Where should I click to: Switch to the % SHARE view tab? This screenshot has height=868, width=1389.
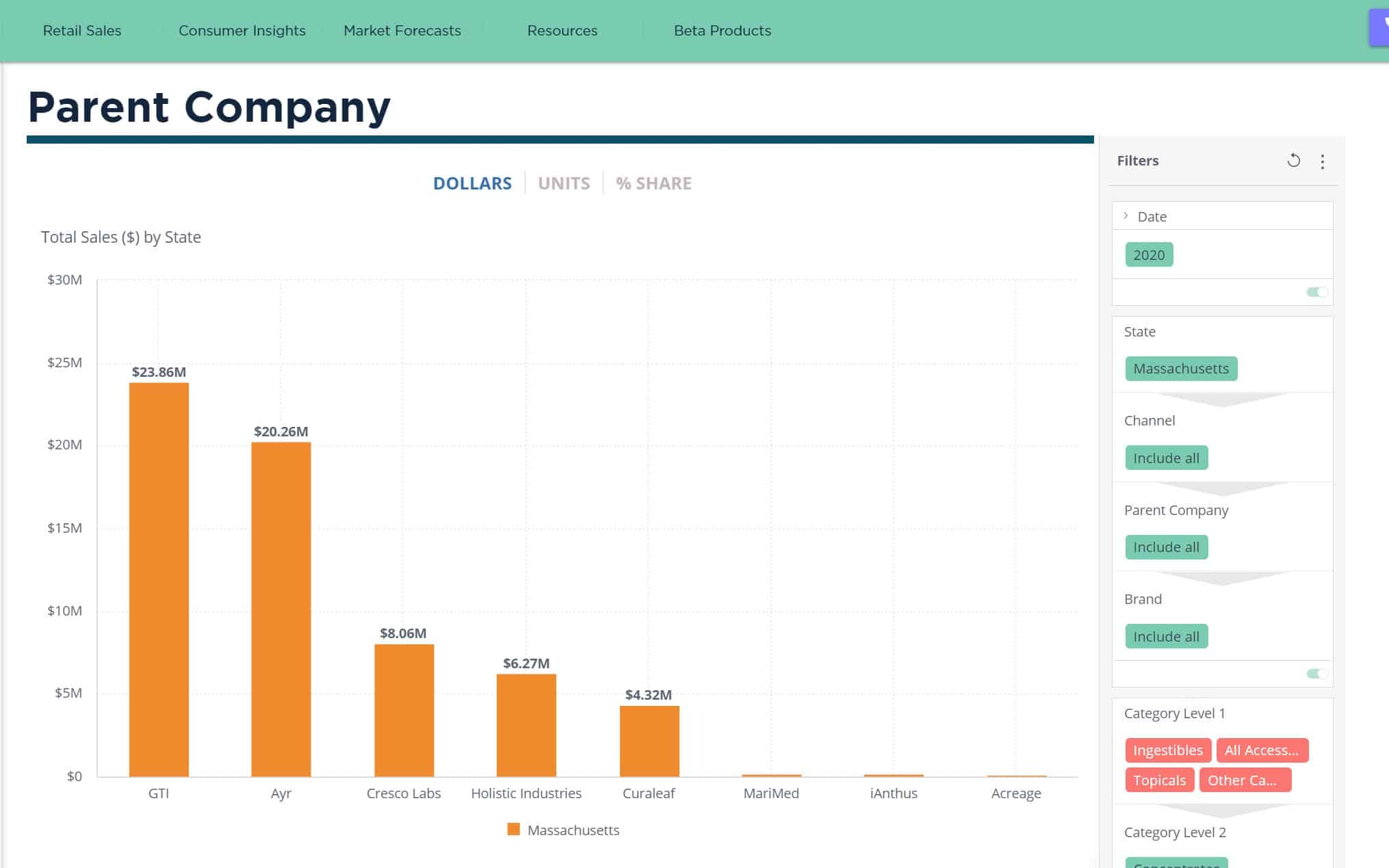point(653,183)
